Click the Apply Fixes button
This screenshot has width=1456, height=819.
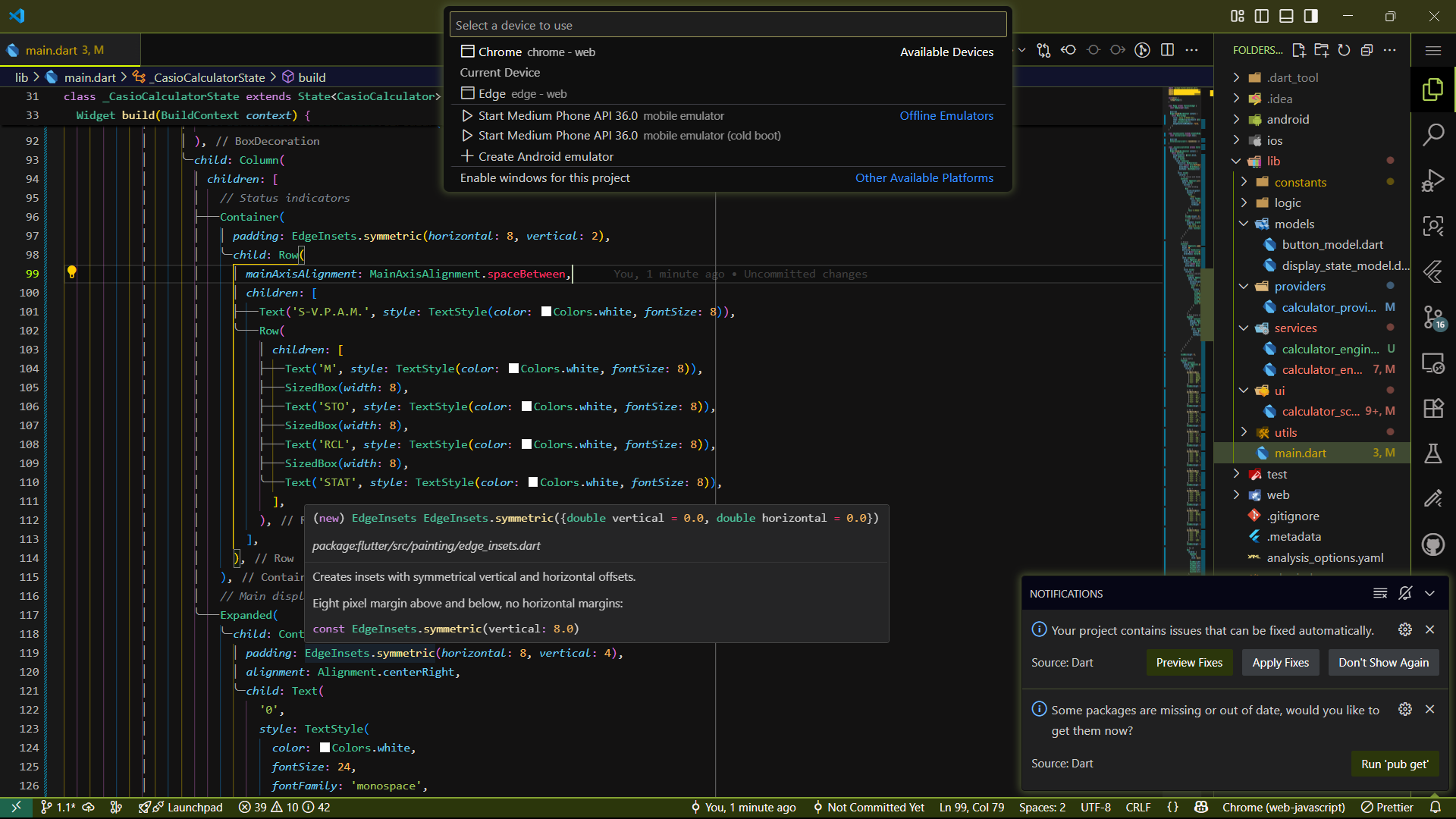(1280, 663)
